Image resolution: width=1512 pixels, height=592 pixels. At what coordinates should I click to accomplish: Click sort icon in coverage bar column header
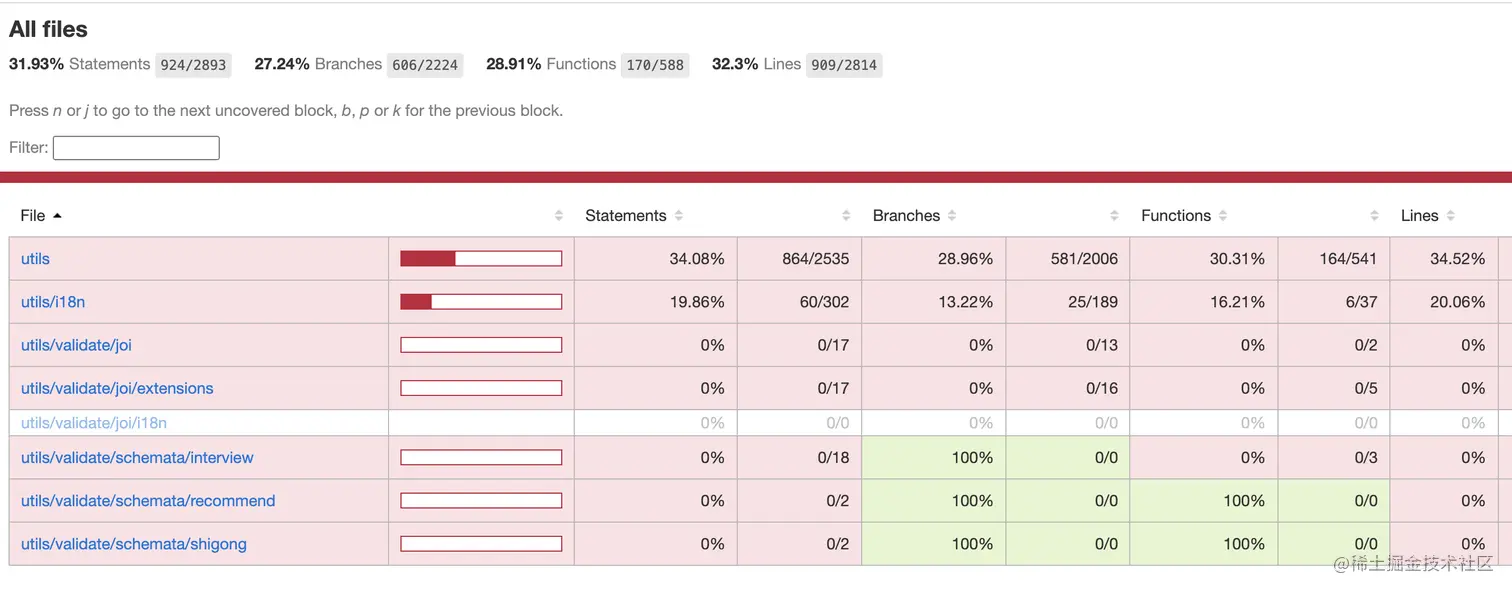point(559,216)
